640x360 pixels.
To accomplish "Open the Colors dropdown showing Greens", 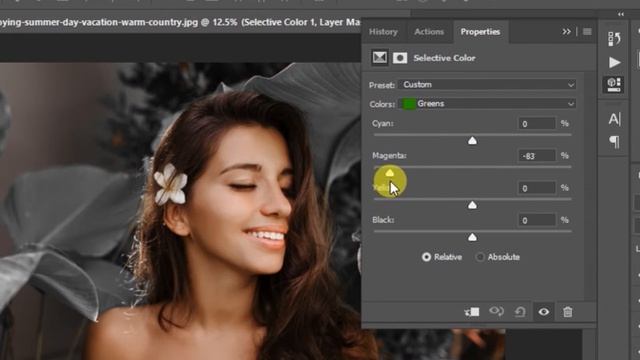I will (x=487, y=104).
